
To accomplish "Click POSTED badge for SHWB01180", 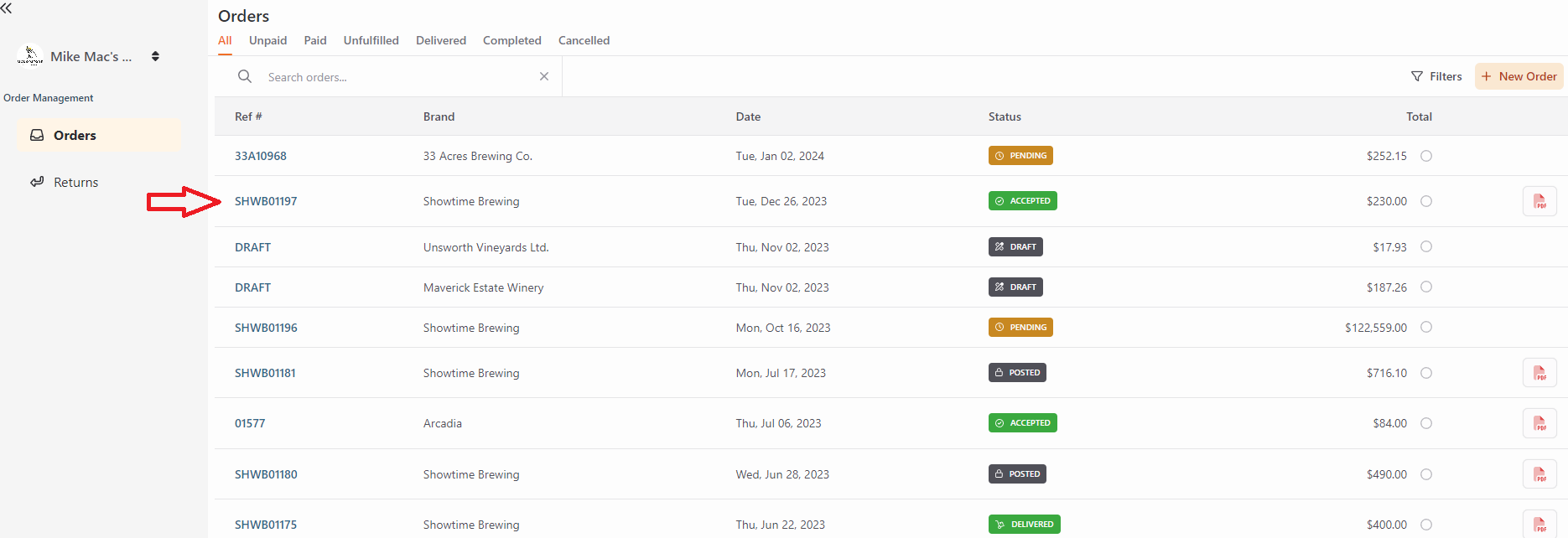I will point(1017,474).
